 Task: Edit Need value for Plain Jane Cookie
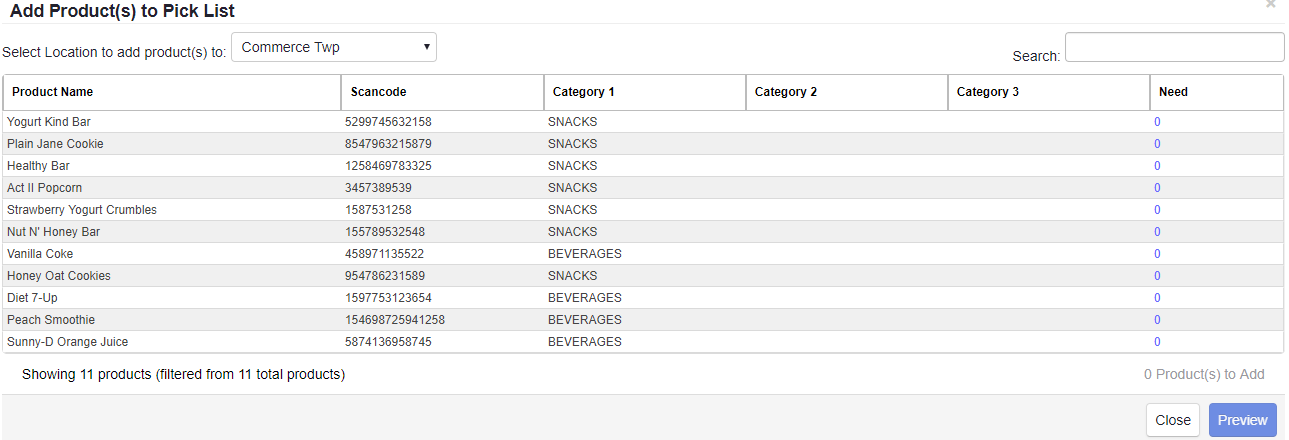[1157, 144]
